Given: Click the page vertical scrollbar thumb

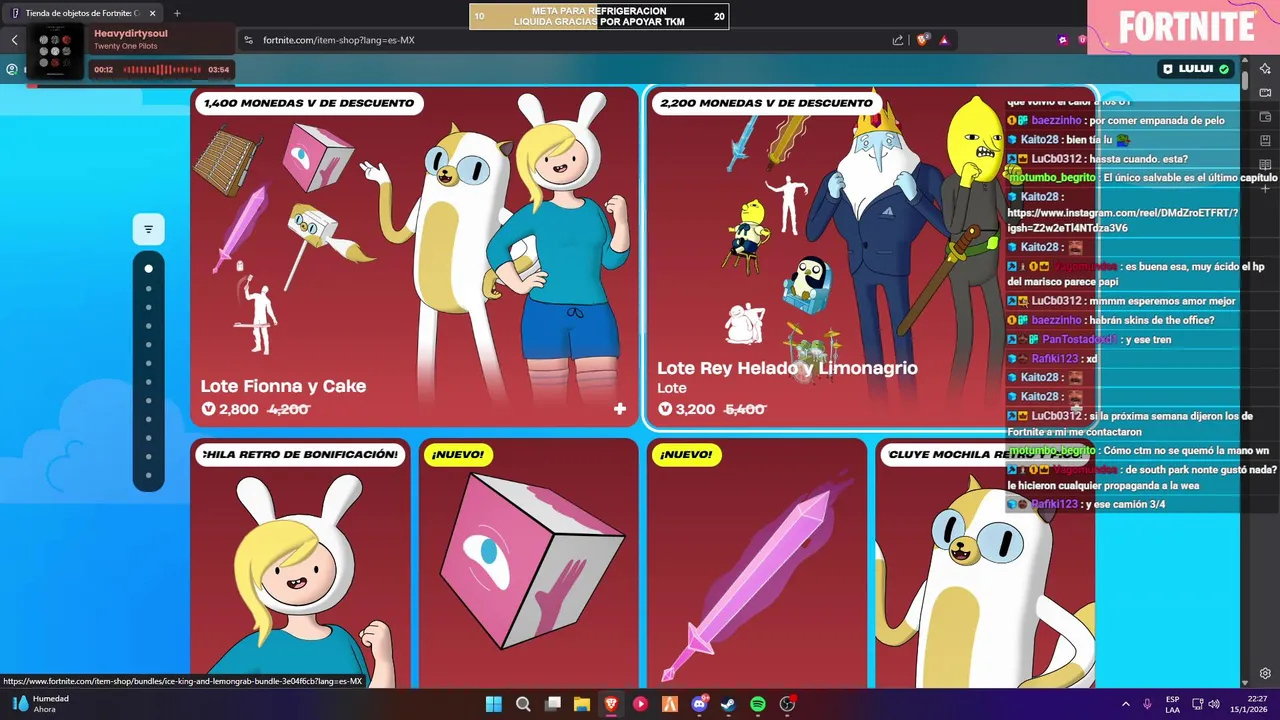Looking at the screenshot, I should point(1245,79).
